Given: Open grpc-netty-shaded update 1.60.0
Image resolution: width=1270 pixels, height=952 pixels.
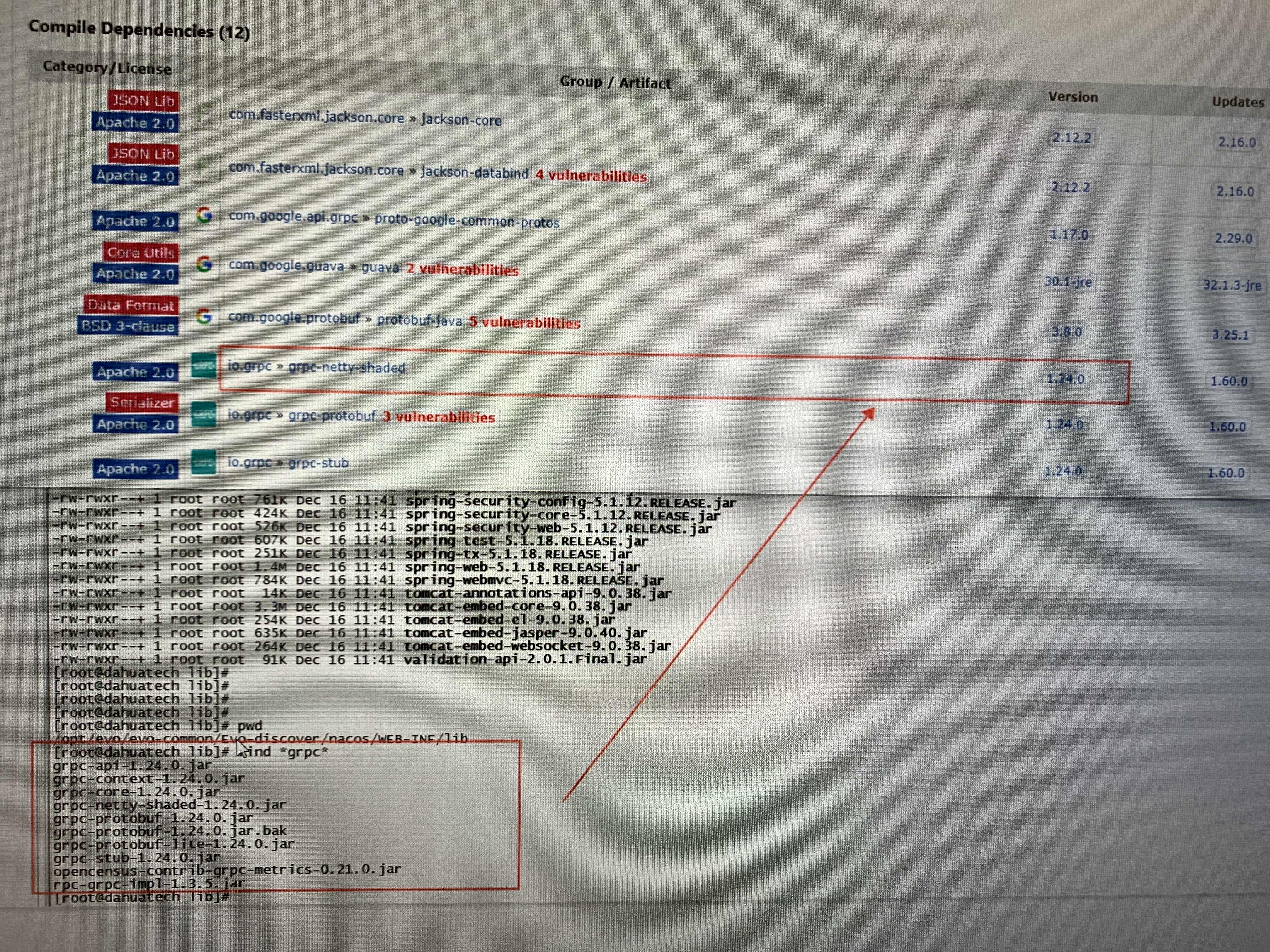Looking at the screenshot, I should (x=1229, y=381).
